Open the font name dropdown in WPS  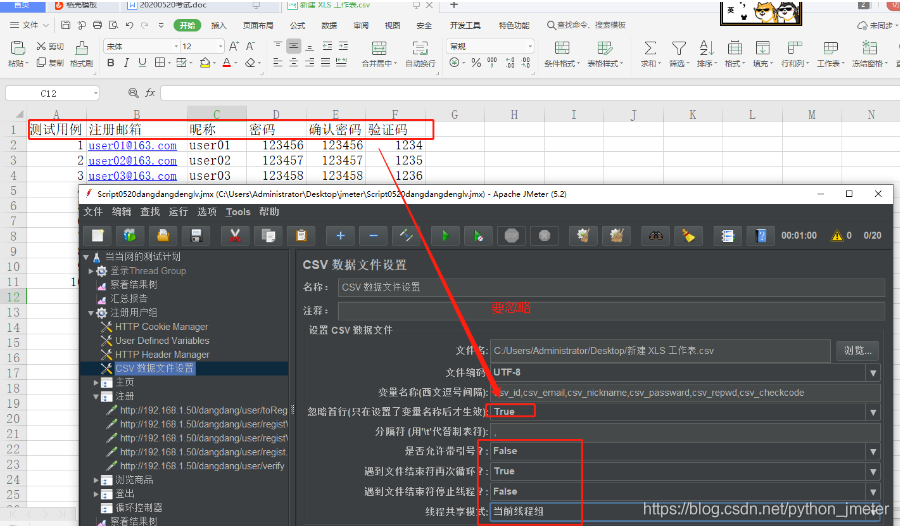pyautogui.click(x=176, y=46)
